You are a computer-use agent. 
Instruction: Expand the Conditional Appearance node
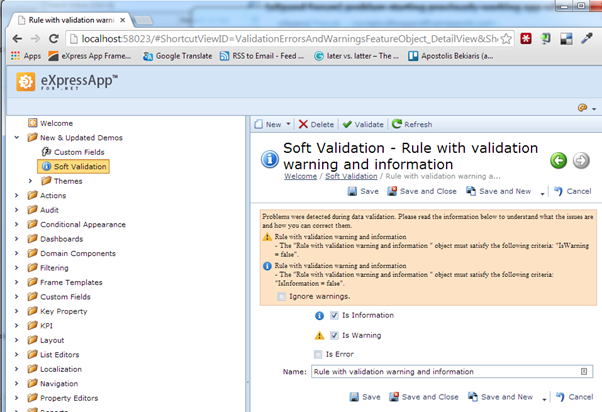[17, 224]
